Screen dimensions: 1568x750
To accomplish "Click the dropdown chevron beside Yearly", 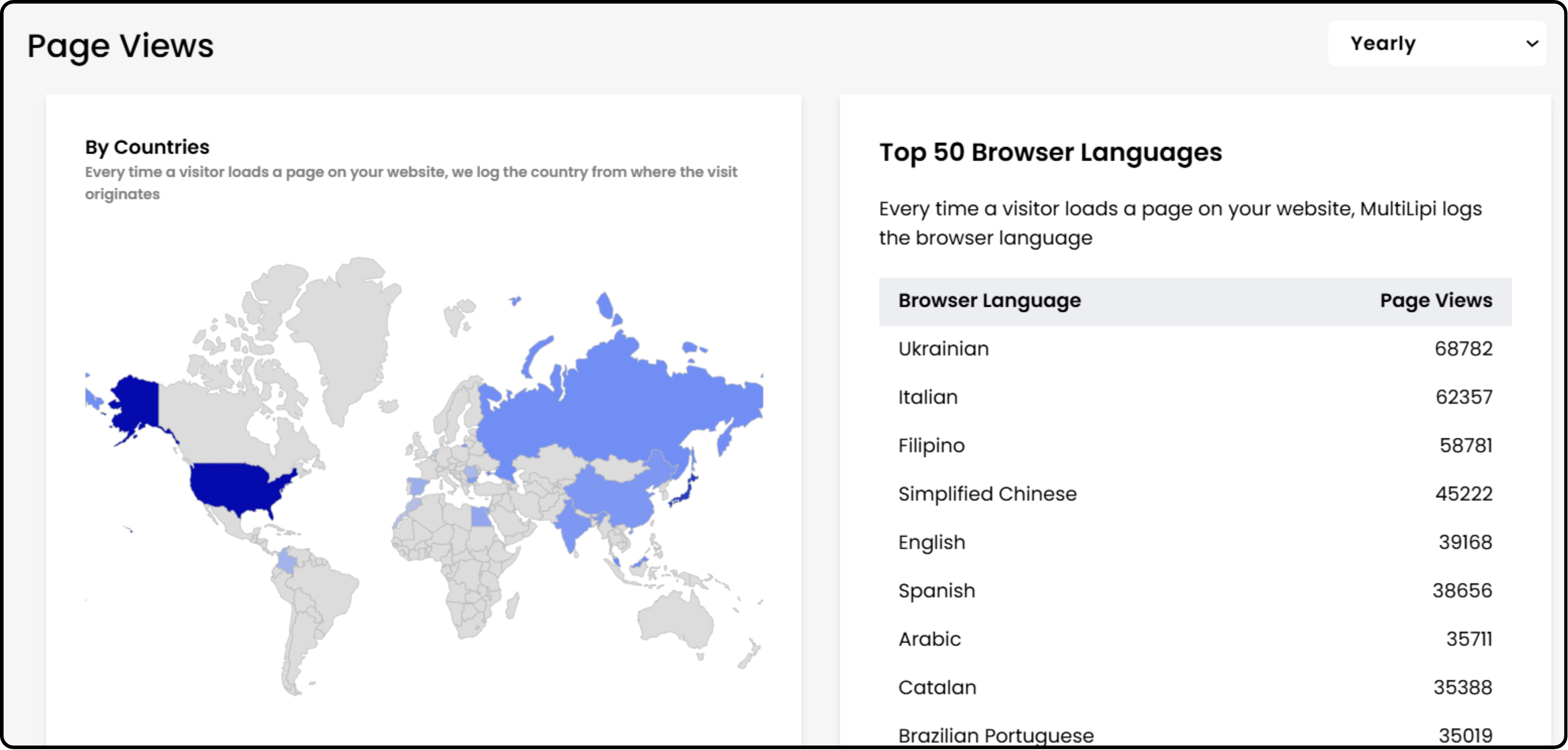I will tap(1532, 44).
